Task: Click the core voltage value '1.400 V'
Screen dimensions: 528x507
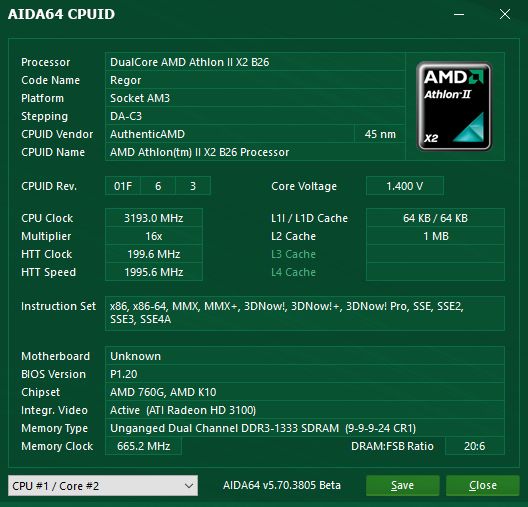Action: [404, 186]
